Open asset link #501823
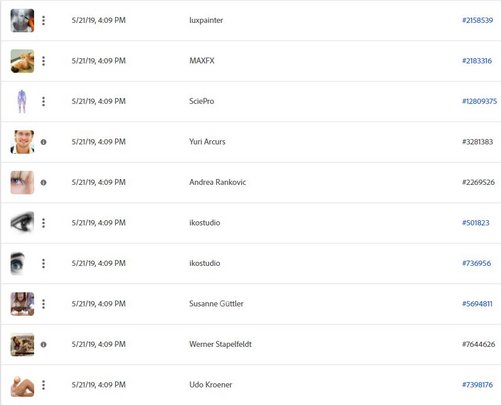 [x=476, y=223]
